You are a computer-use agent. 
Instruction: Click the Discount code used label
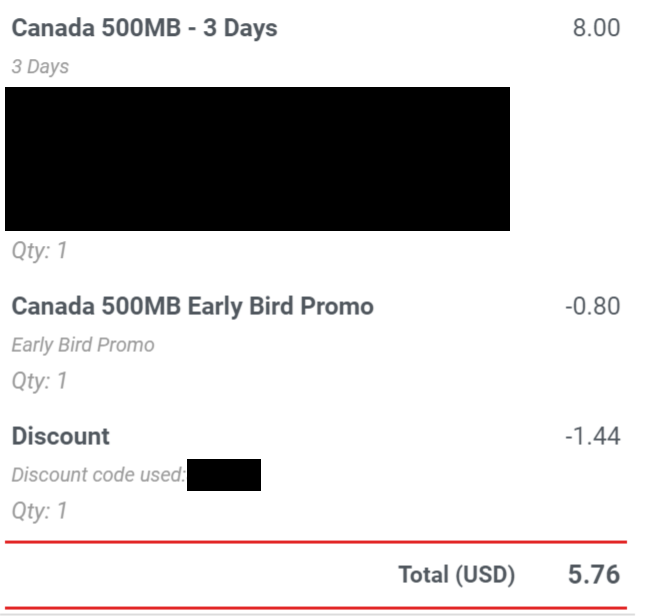(x=98, y=475)
